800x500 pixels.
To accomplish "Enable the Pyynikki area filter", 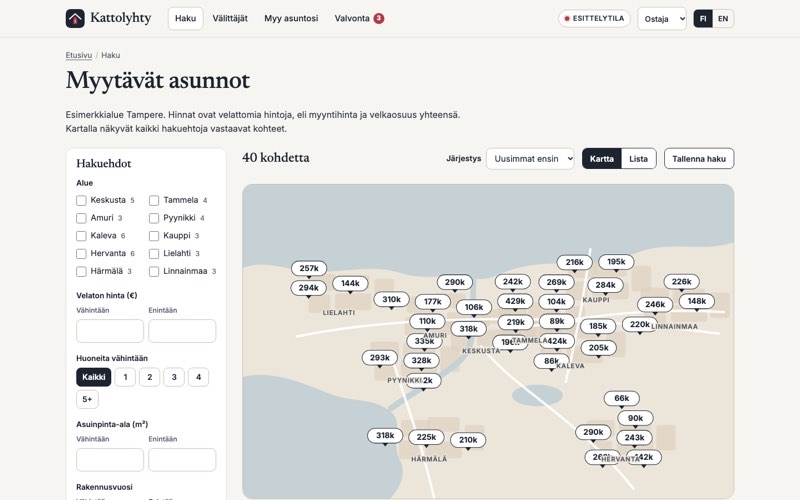I will pyautogui.click(x=154, y=218).
